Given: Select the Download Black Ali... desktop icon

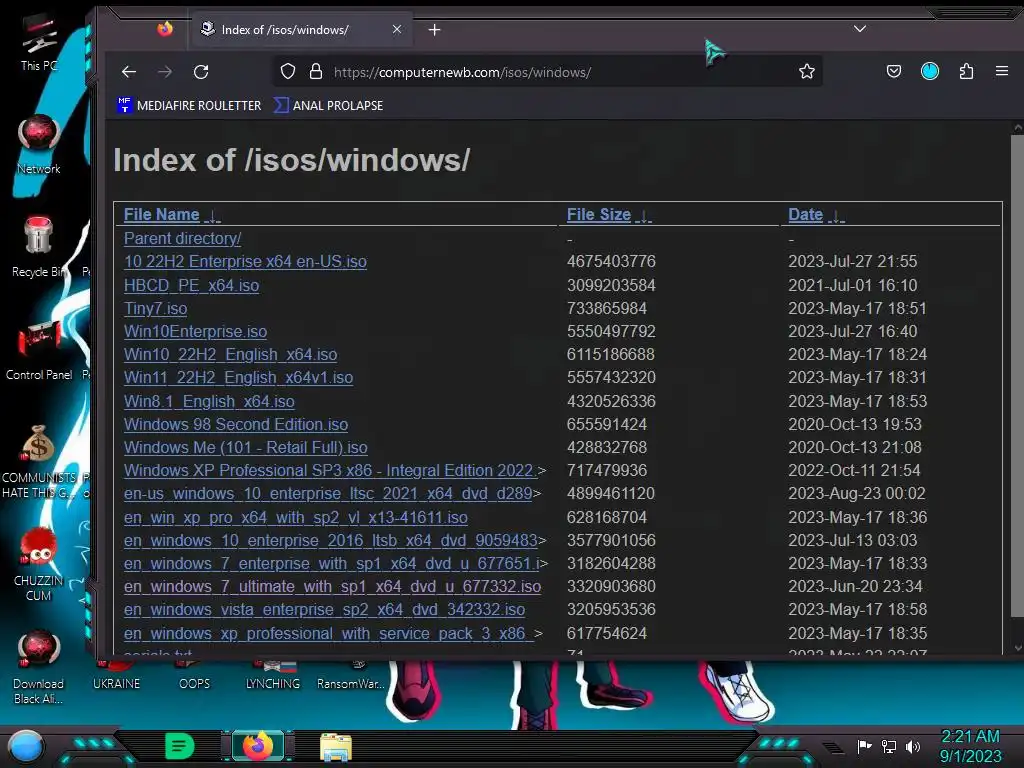Looking at the screenshot, I should [39, 667].
